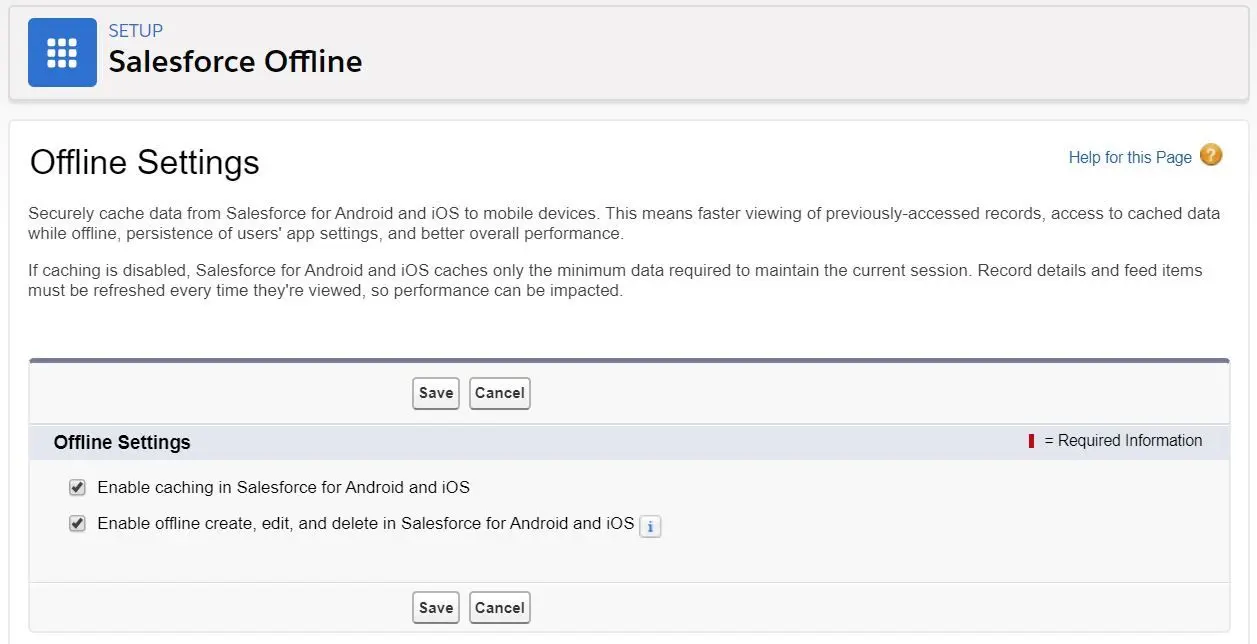This screenshot has width=1257, height=644.
Task: Click the Offline Settings section header bar
Action: pyautogui.click(x=629, y=442)
